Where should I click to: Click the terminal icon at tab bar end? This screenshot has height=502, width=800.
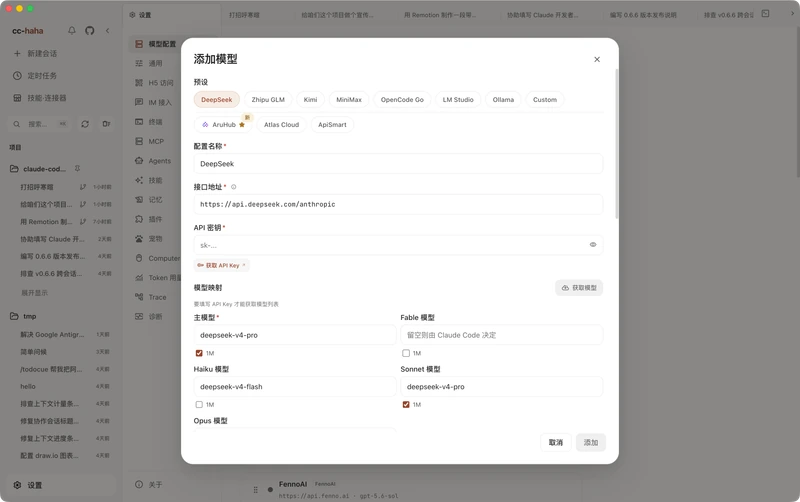pos(765,14)
